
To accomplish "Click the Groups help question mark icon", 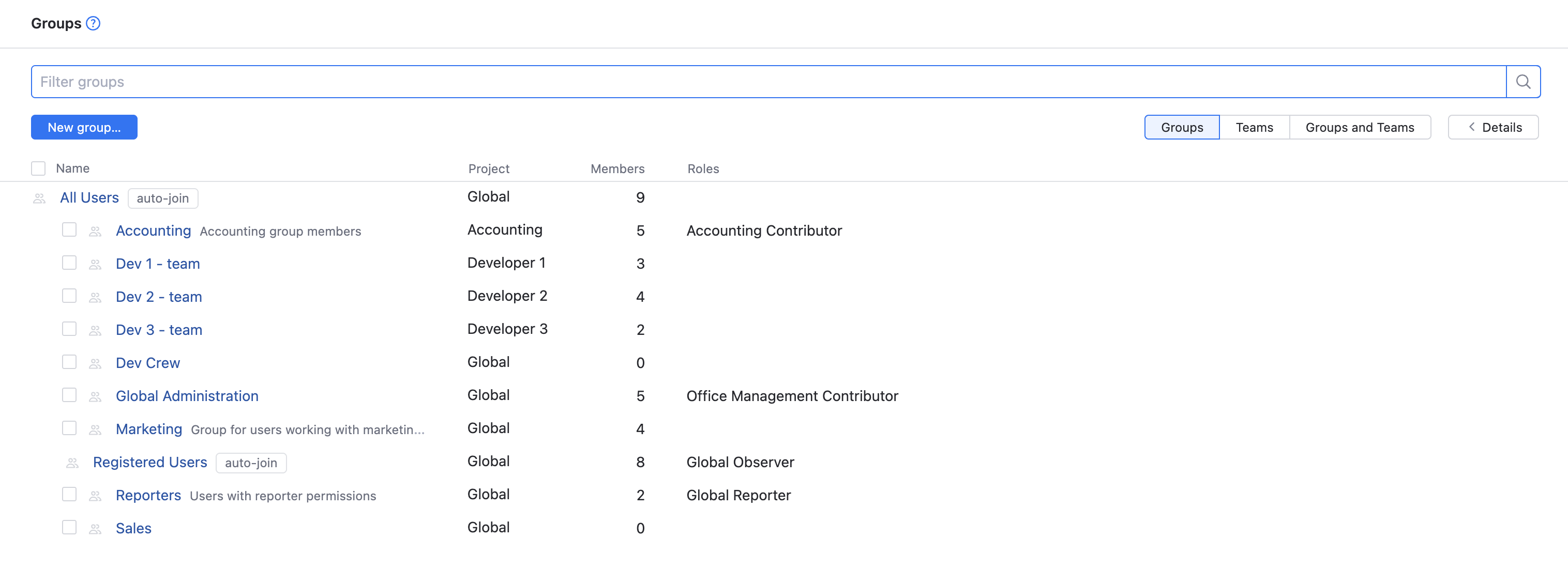I will (93, 23).
